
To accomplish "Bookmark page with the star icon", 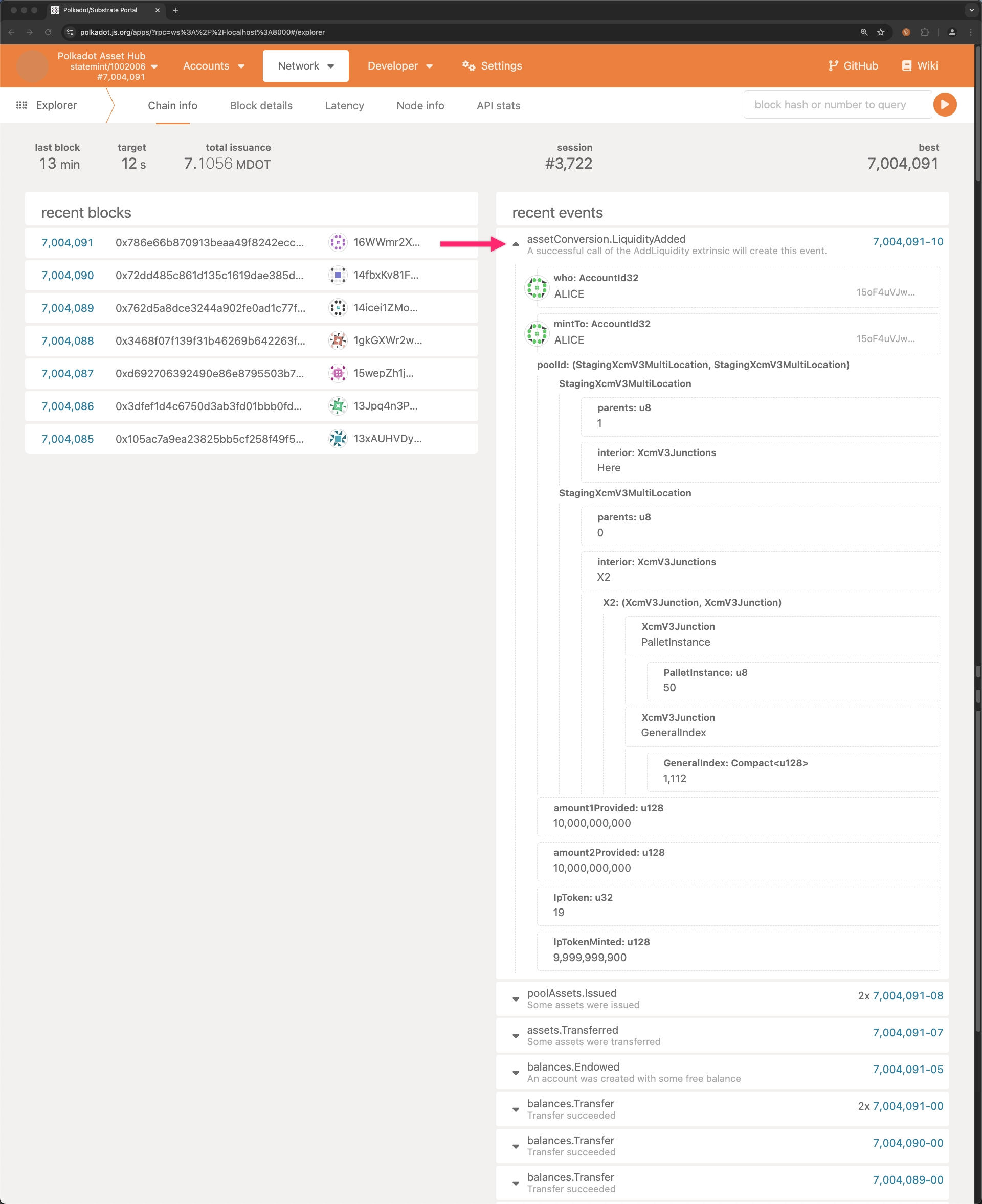I will 880,32.
